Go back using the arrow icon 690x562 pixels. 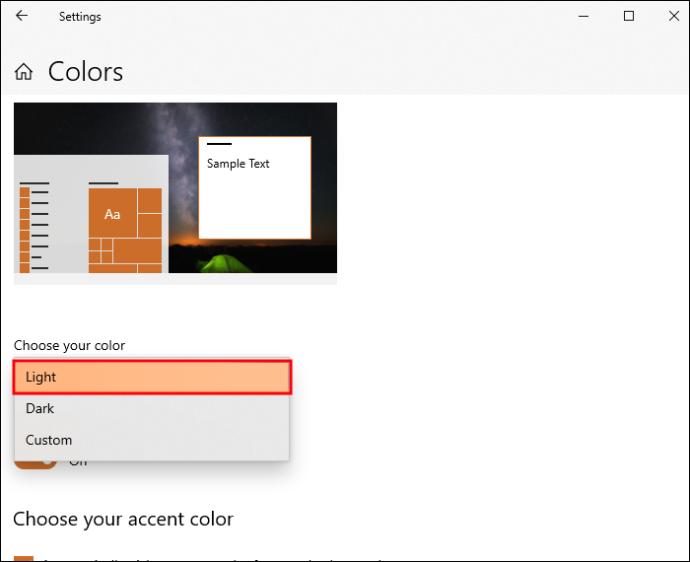[22, 16]
